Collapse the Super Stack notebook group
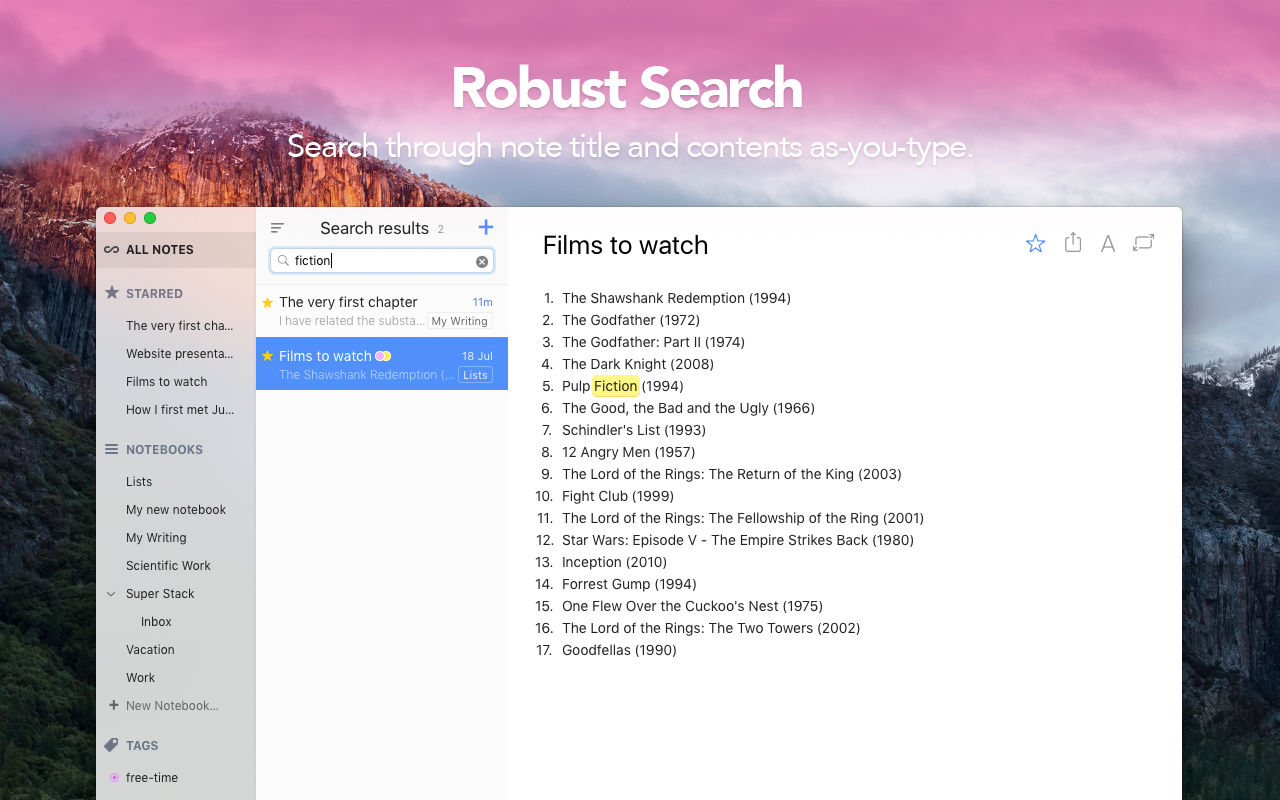The image size is (1280, 800). coord(111,594)
